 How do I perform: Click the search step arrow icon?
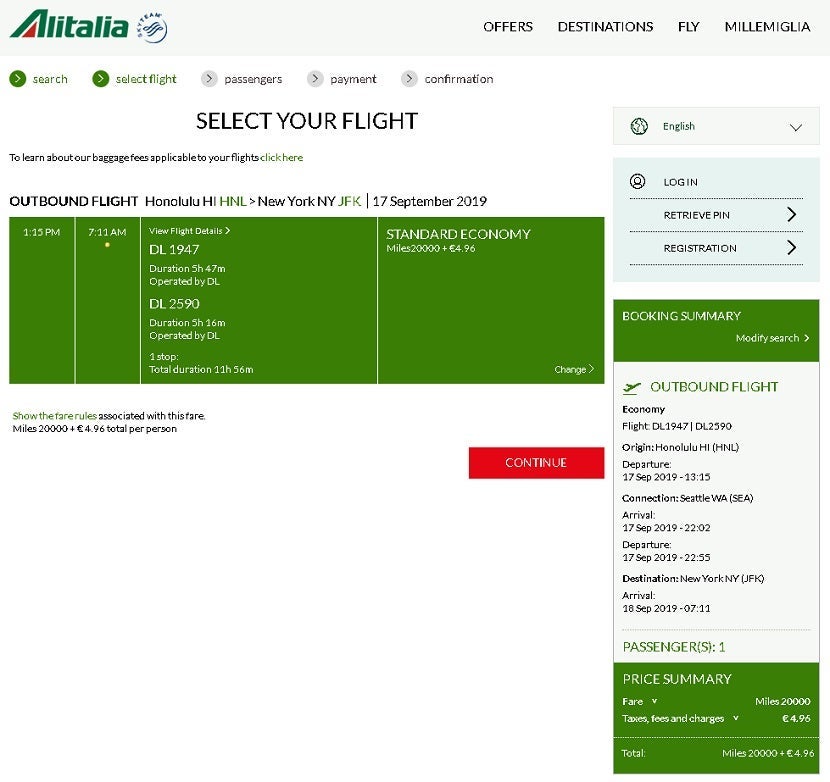(x=18, y=79)
